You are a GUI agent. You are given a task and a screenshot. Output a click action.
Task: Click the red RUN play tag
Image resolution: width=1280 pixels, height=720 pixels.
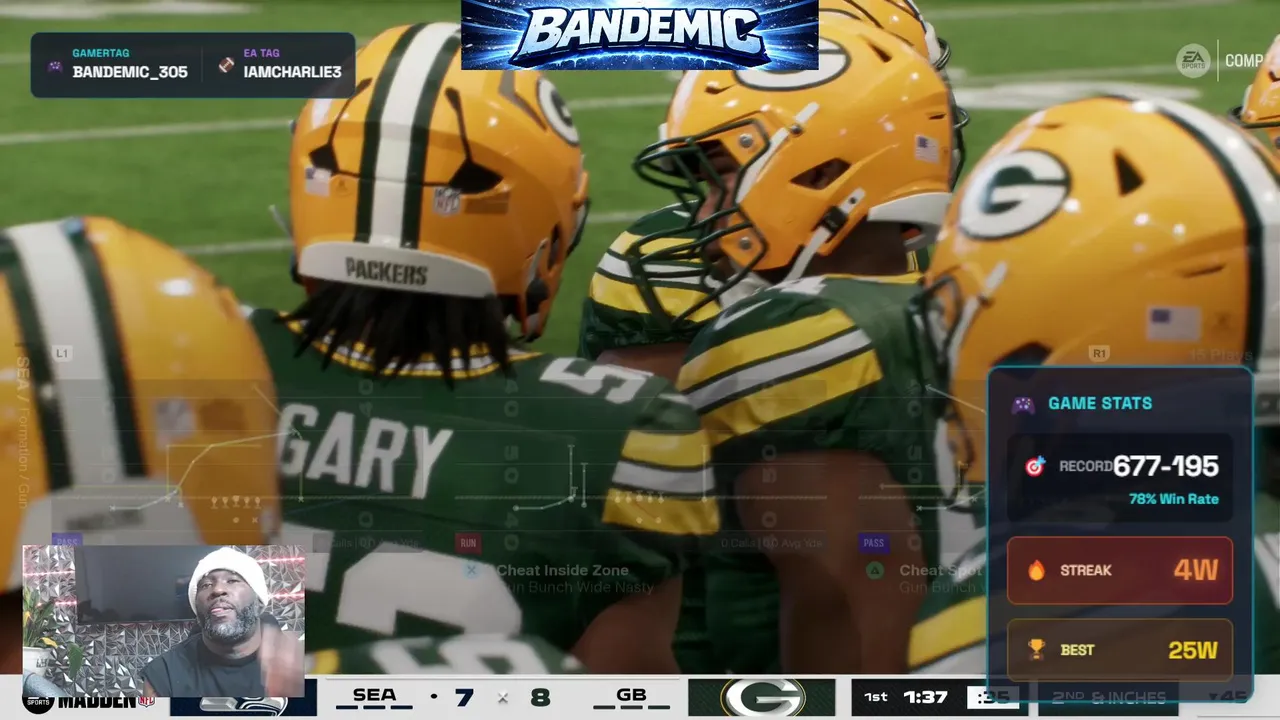(468, 543)
